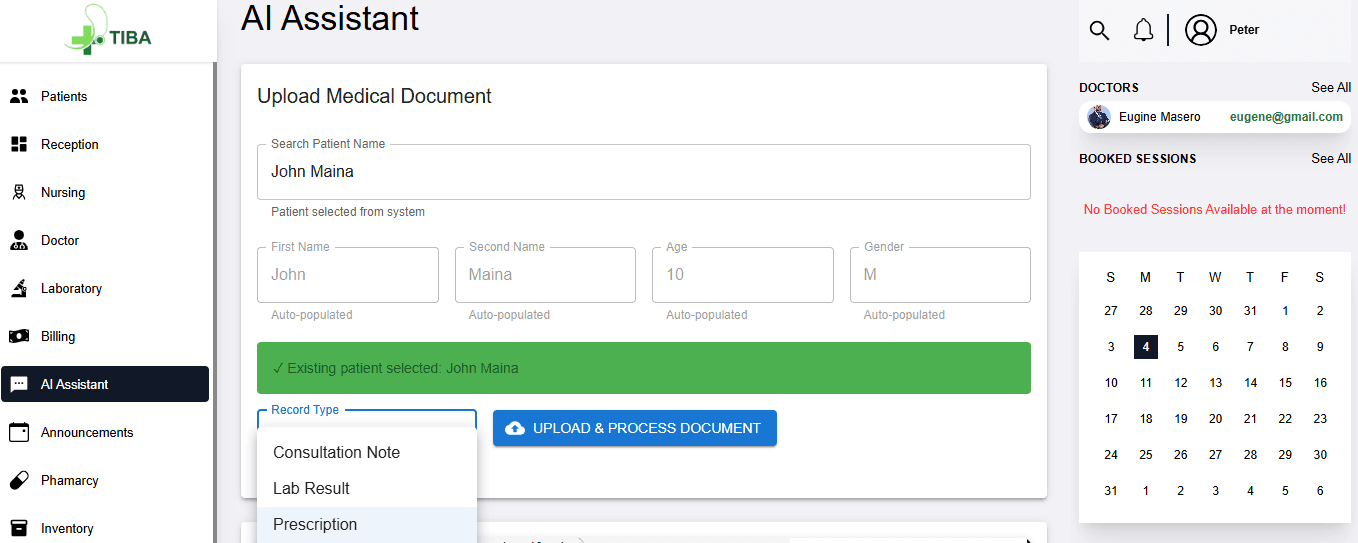
Task: Pick Prescription option in dropdown
Action: pos(315,524)
